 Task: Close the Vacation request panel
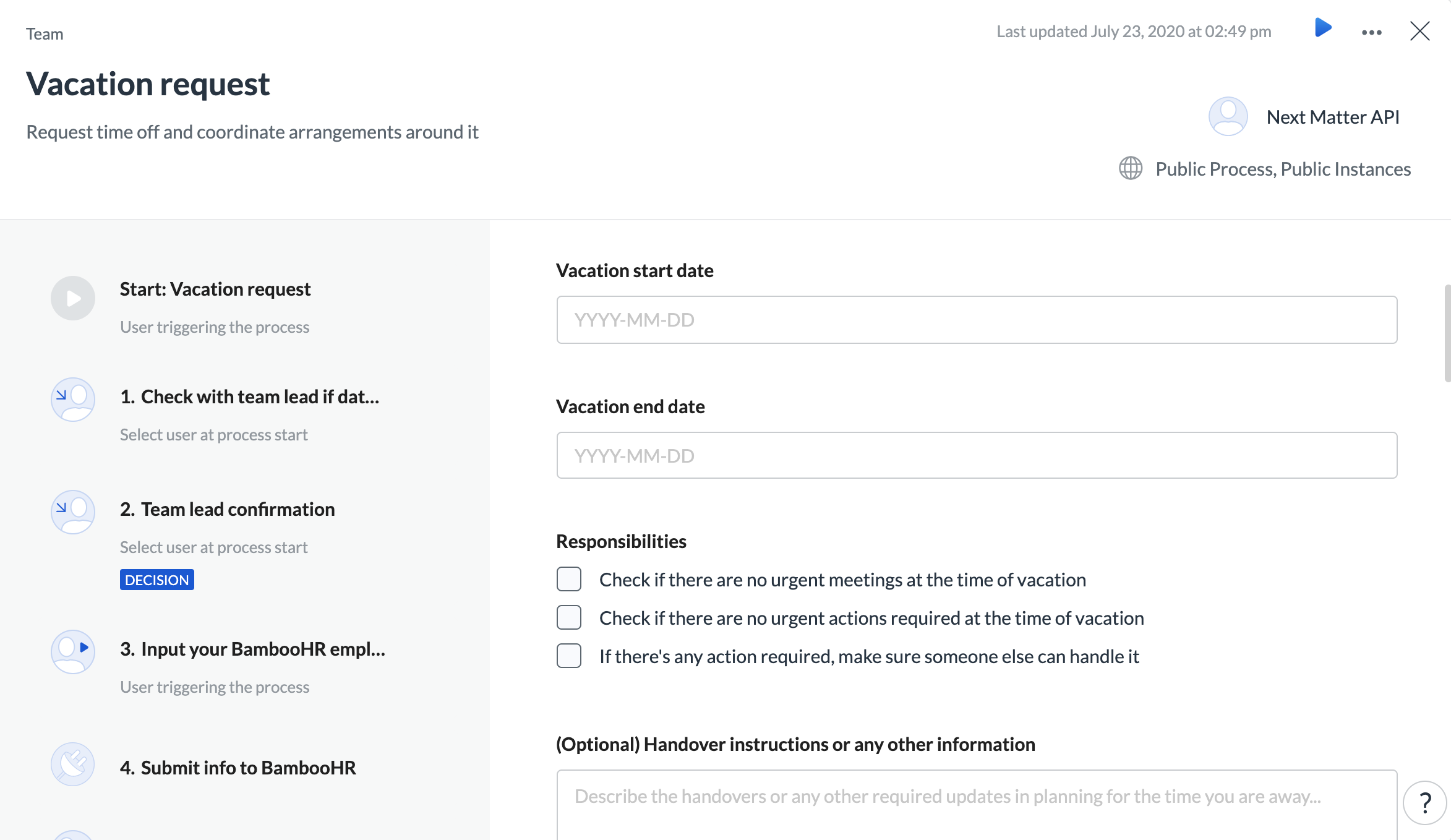1419,31
